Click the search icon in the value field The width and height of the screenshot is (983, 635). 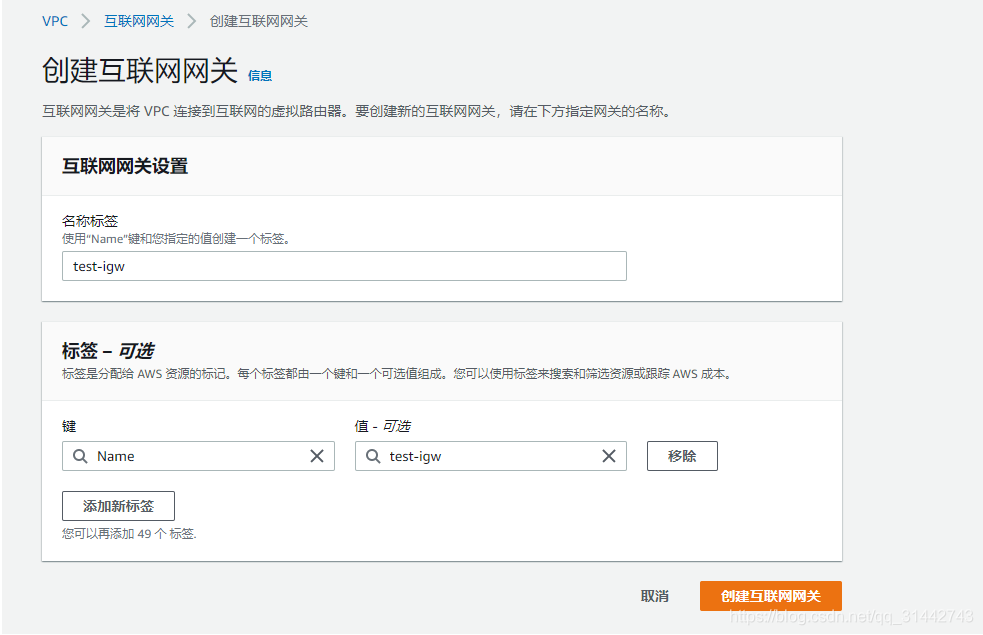point(373,456)
